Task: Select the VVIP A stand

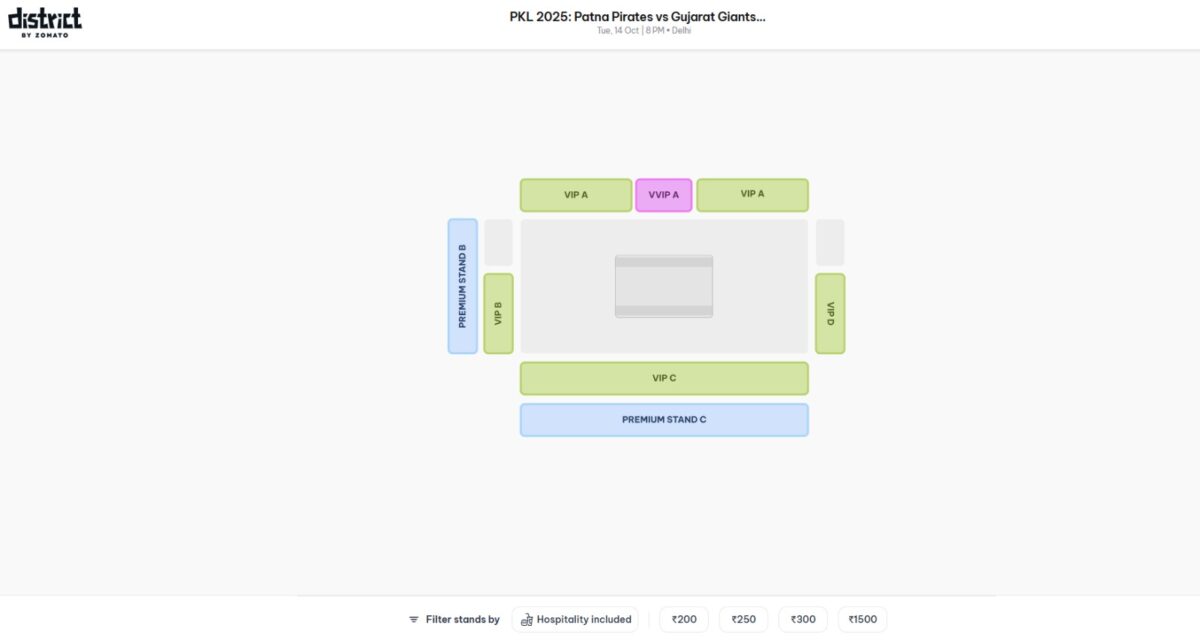Action: pyautogui.click(x=663, y=195)
